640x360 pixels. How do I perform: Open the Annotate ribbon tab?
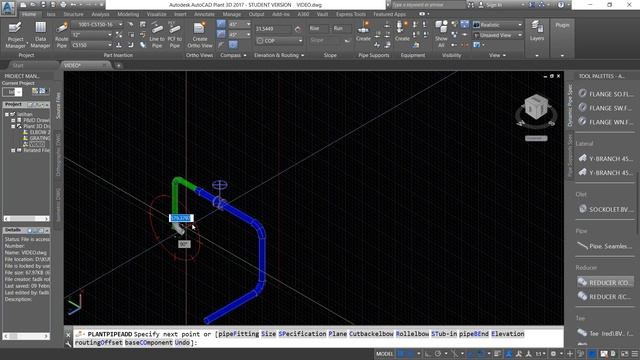coord(204,14)
